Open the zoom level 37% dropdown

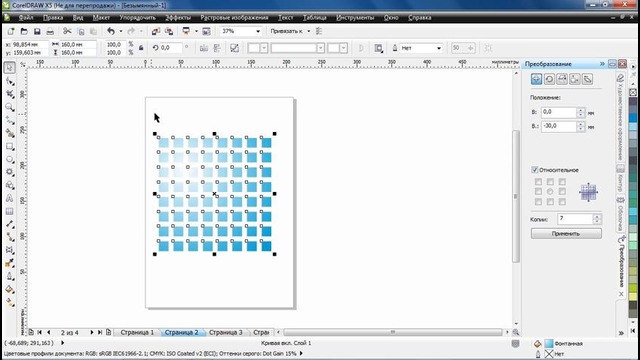point(258,31)
